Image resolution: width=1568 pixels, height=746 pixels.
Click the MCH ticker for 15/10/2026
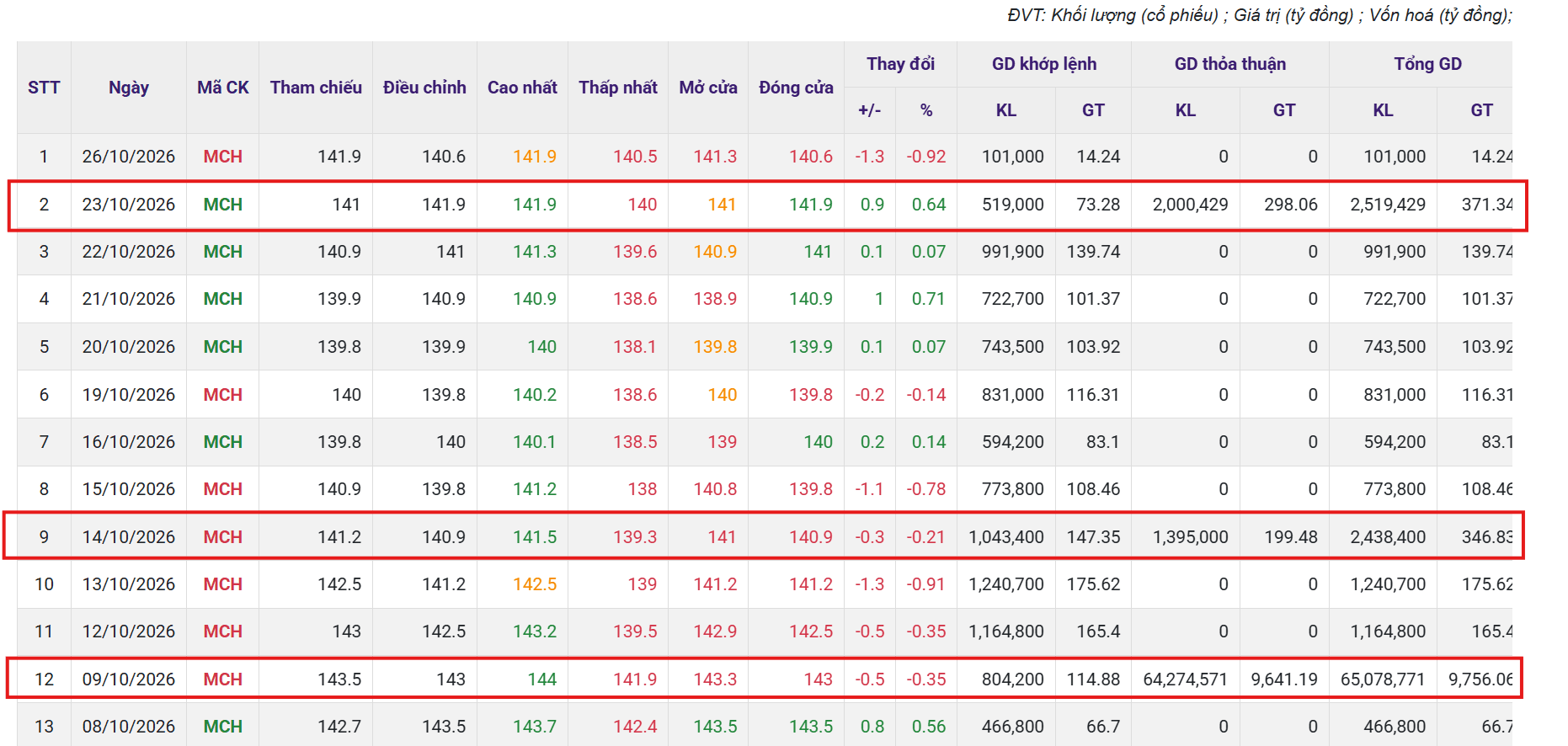tap(222, 489)
